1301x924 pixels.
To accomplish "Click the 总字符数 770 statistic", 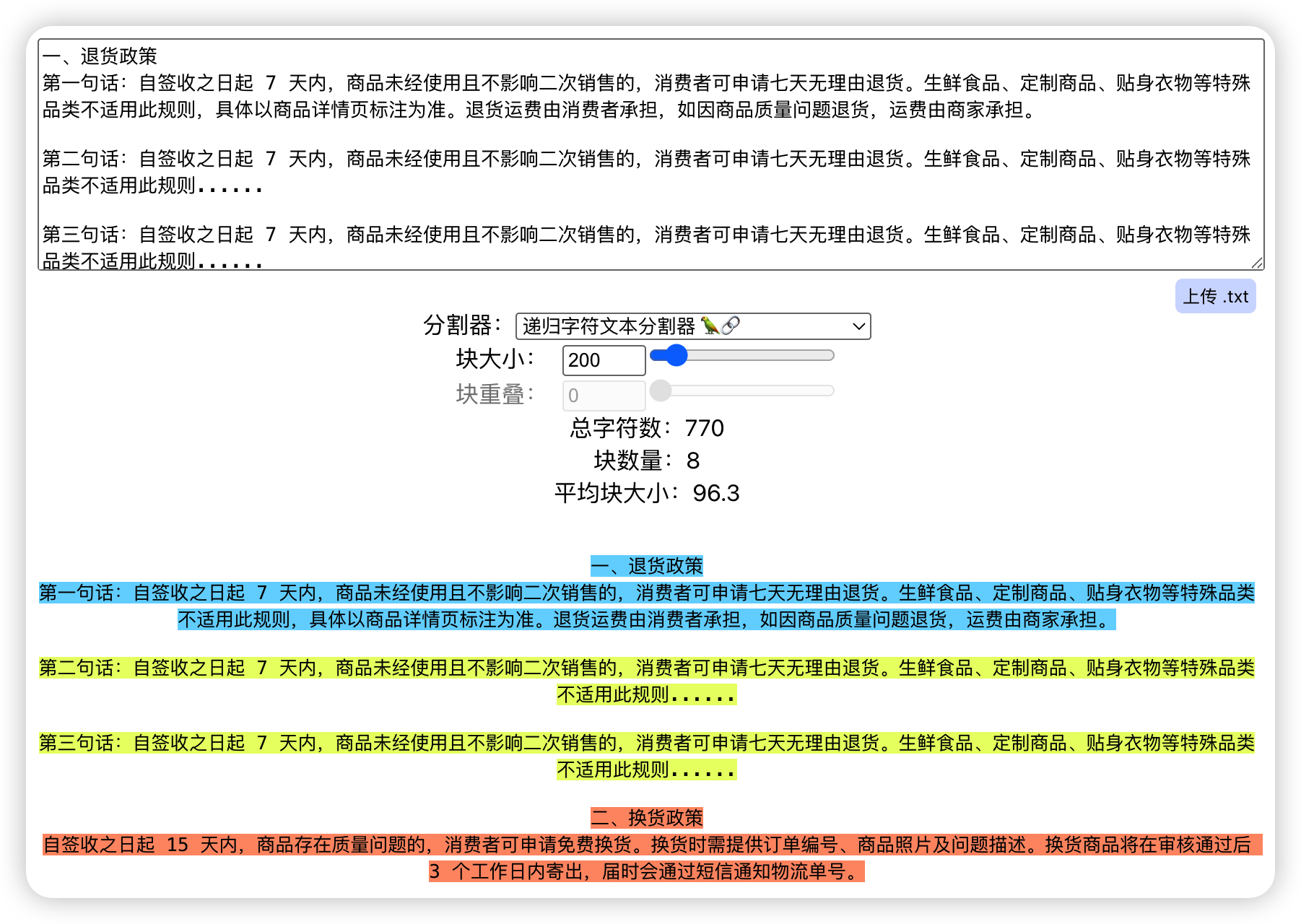I will coord(646,428).
